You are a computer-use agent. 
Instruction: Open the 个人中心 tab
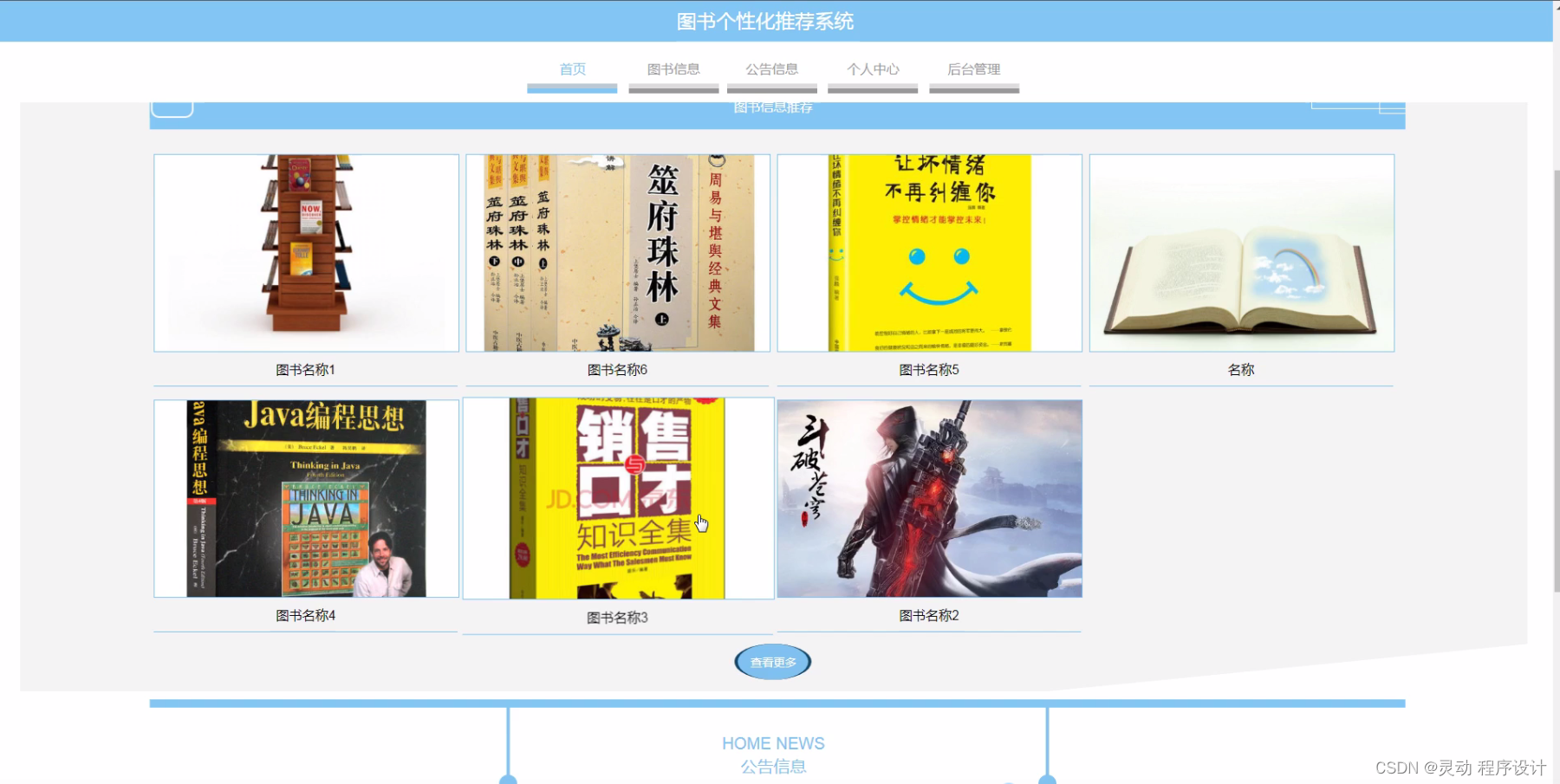pyautogui.click(x=873, y=69)
